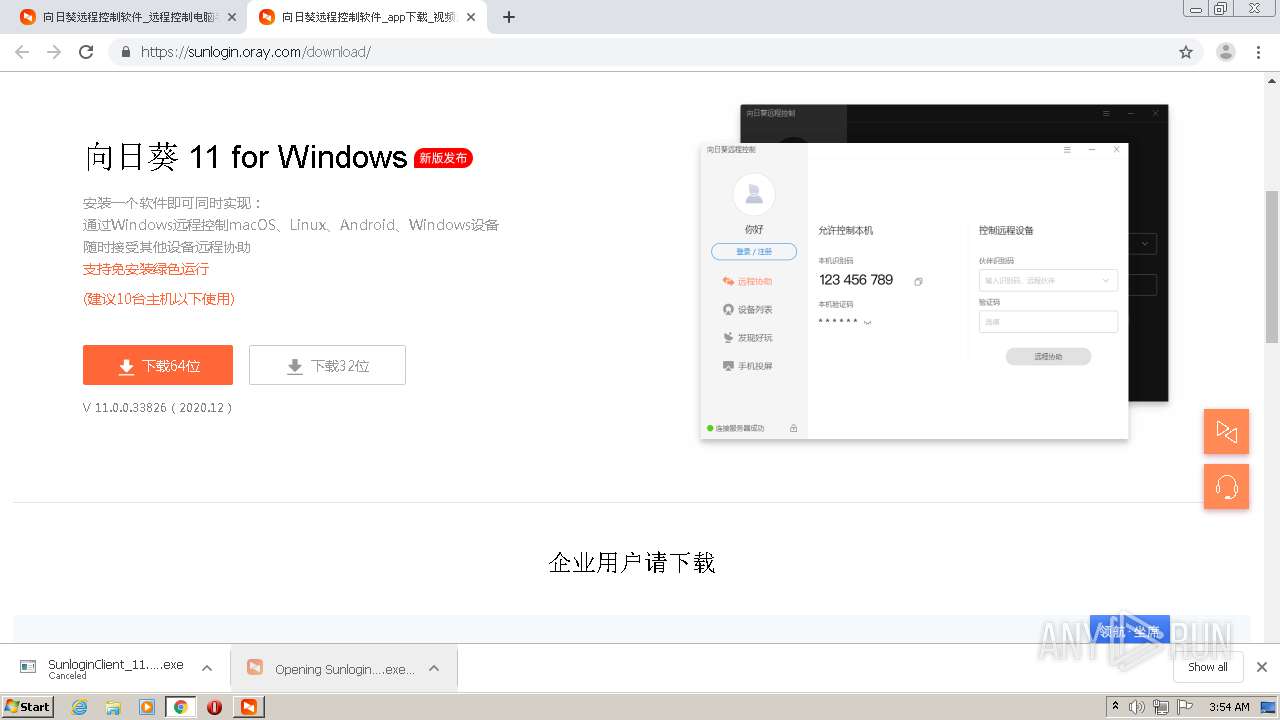The width and height of the screenshot is (1280, 720).
Task: Click the enterprise users download heading
Action: (632, 563)
